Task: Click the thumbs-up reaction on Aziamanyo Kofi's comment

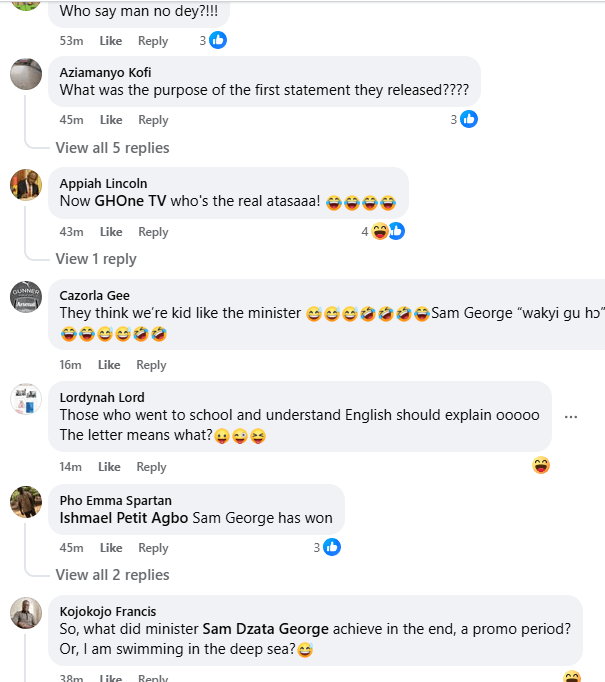Action: point(468,119)
